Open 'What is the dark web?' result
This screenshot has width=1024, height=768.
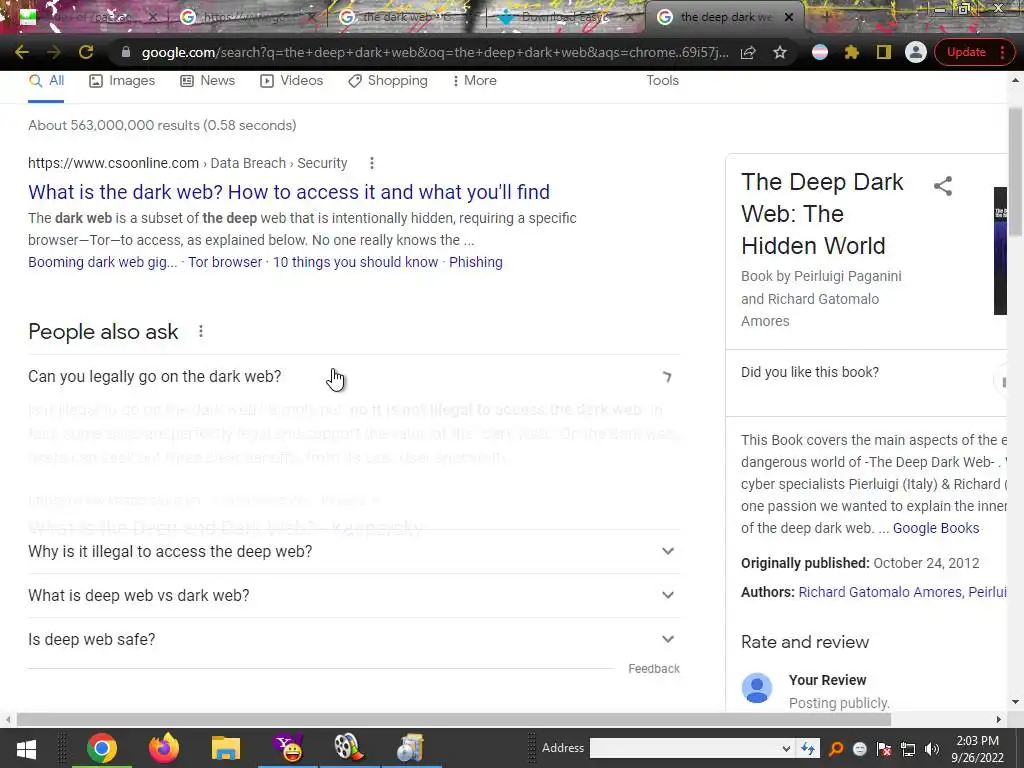click(289, 192)
